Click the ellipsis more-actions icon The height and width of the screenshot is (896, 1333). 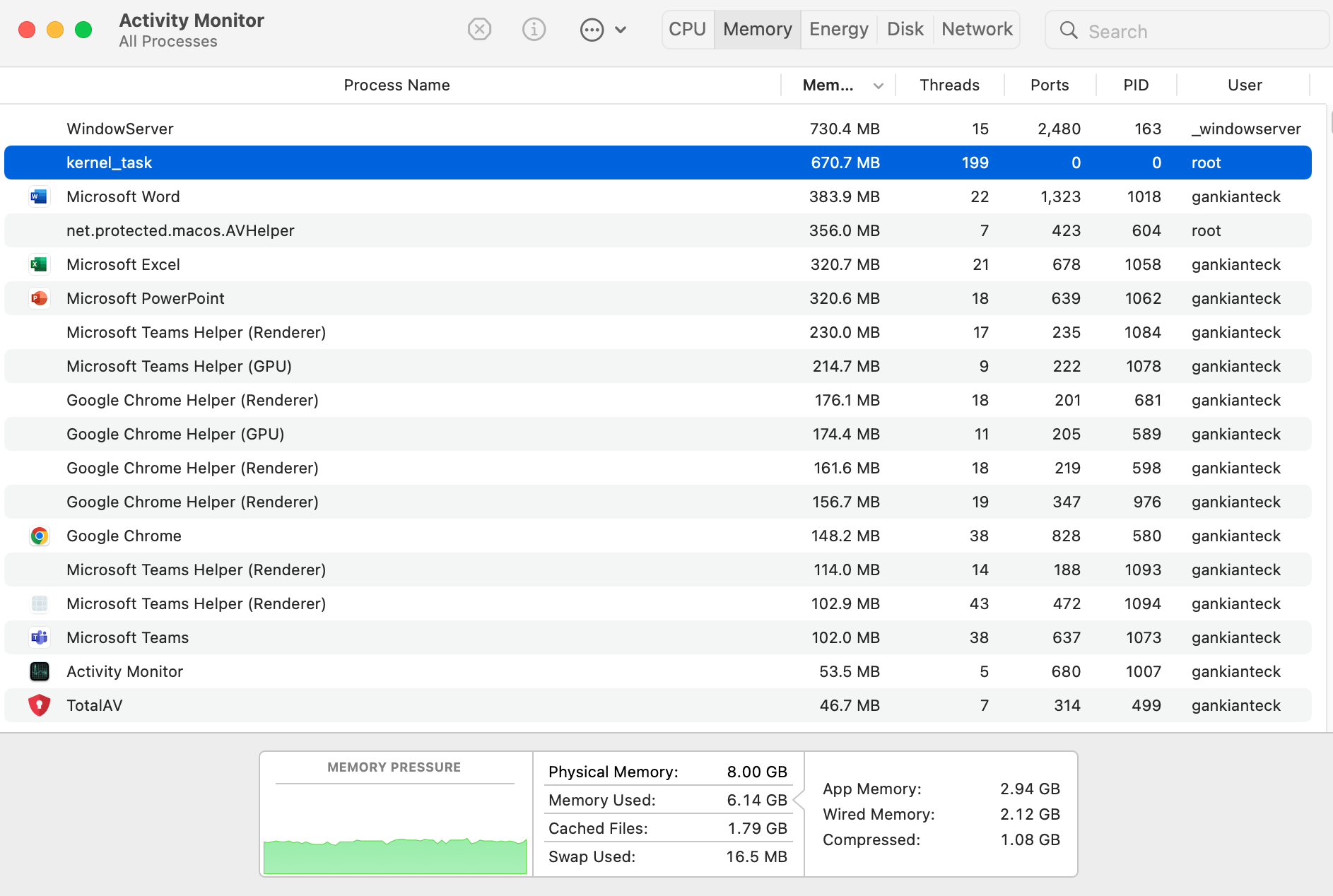592,30
